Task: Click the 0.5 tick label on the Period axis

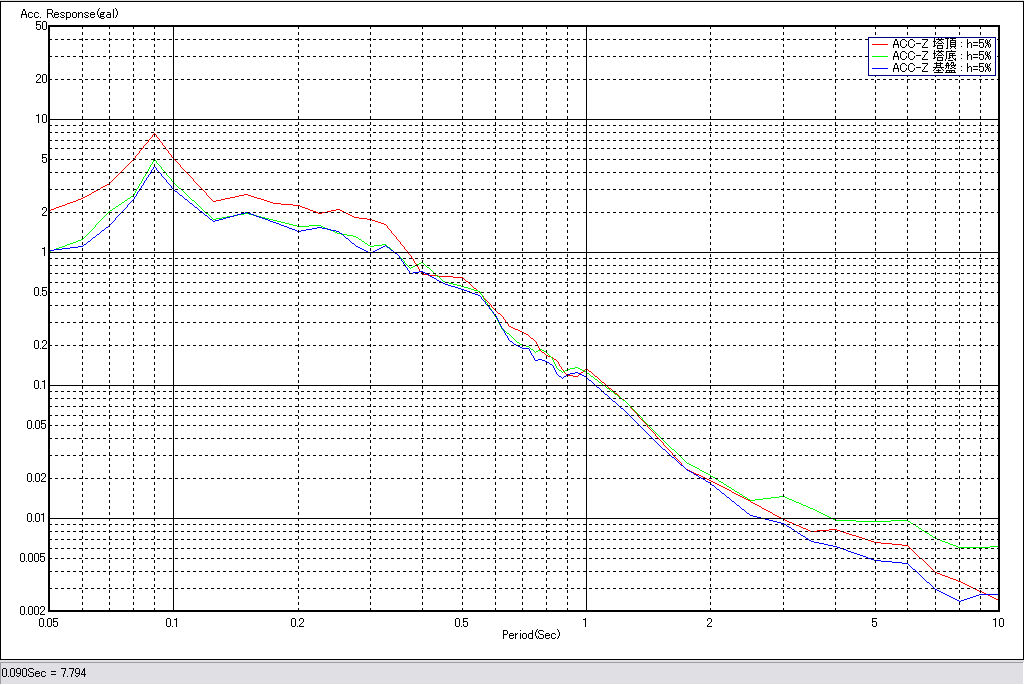Action: pos(461,623)
